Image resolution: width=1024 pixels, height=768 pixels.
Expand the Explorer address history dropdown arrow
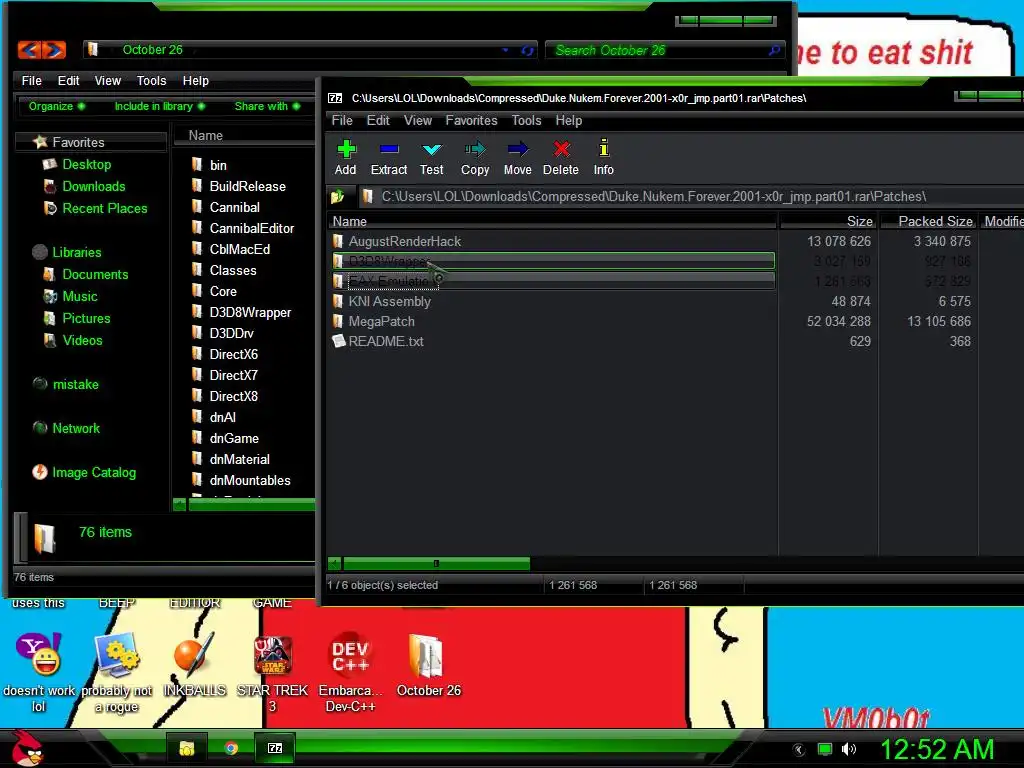(x=505, y=50)
